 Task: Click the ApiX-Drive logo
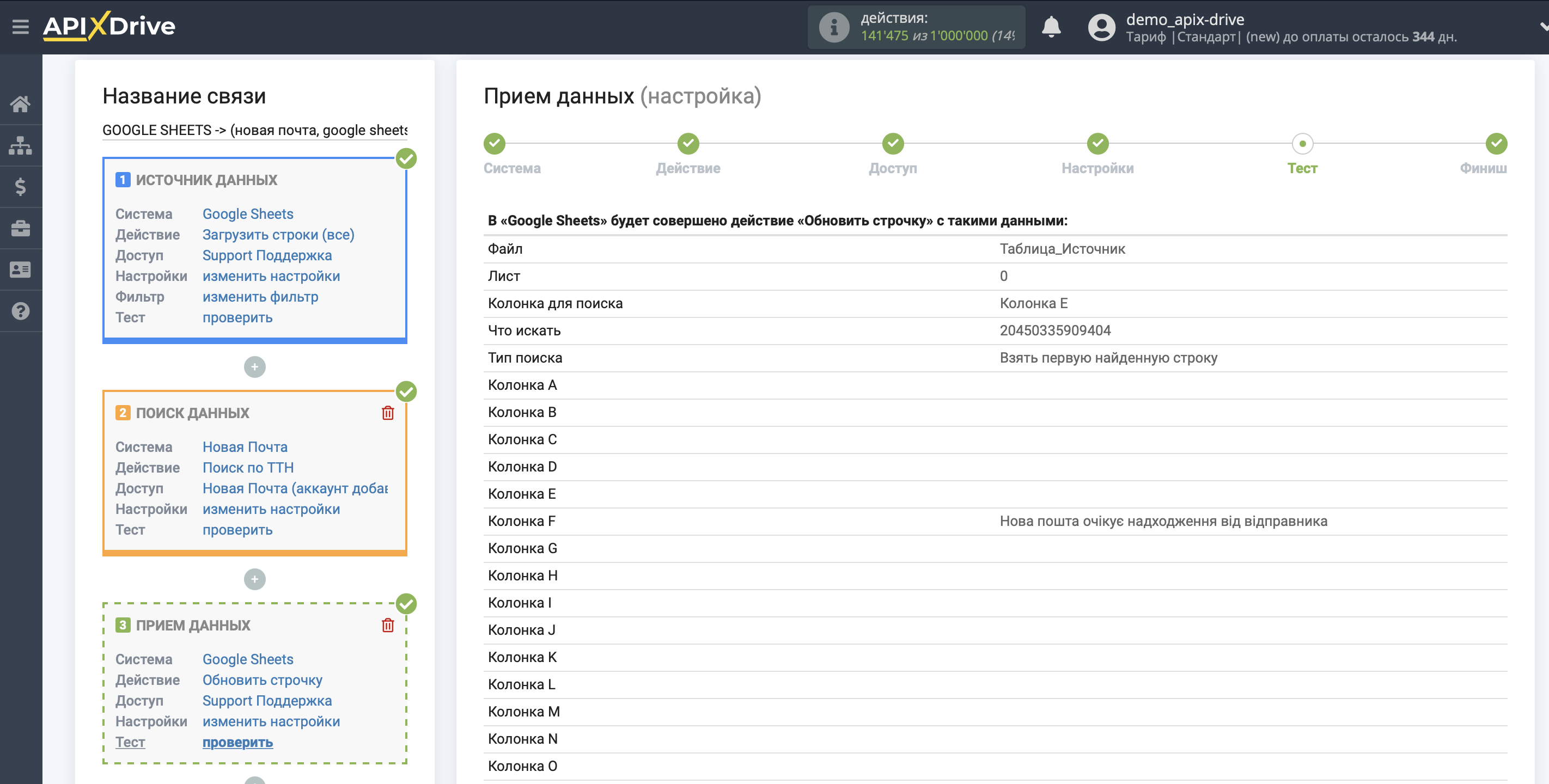pyautogui.click(x=109, y=27)
